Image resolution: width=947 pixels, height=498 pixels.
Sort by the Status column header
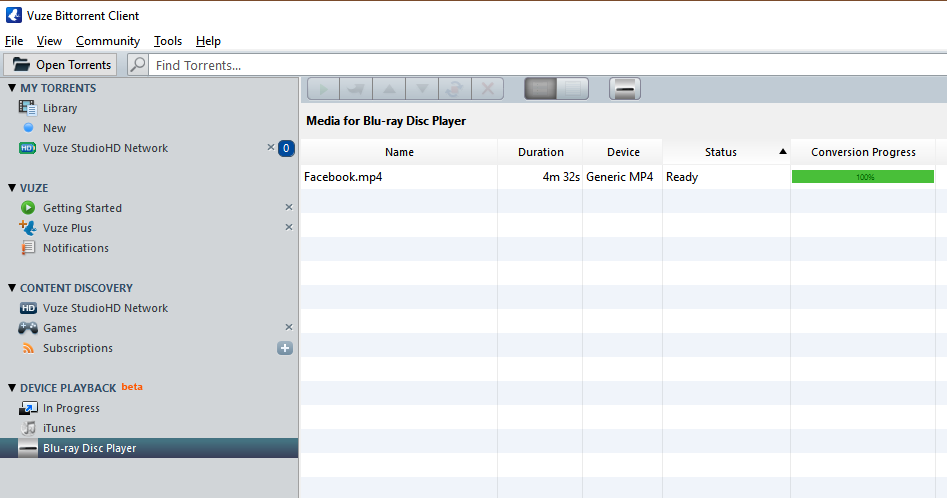click(727, 152)
